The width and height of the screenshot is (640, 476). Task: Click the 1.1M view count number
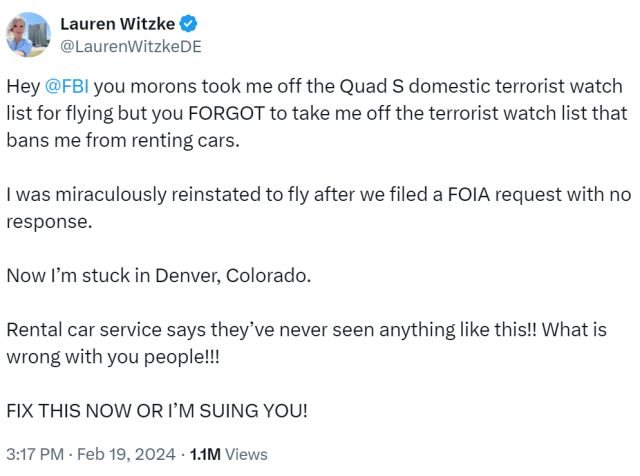click(x=205, y=454)
